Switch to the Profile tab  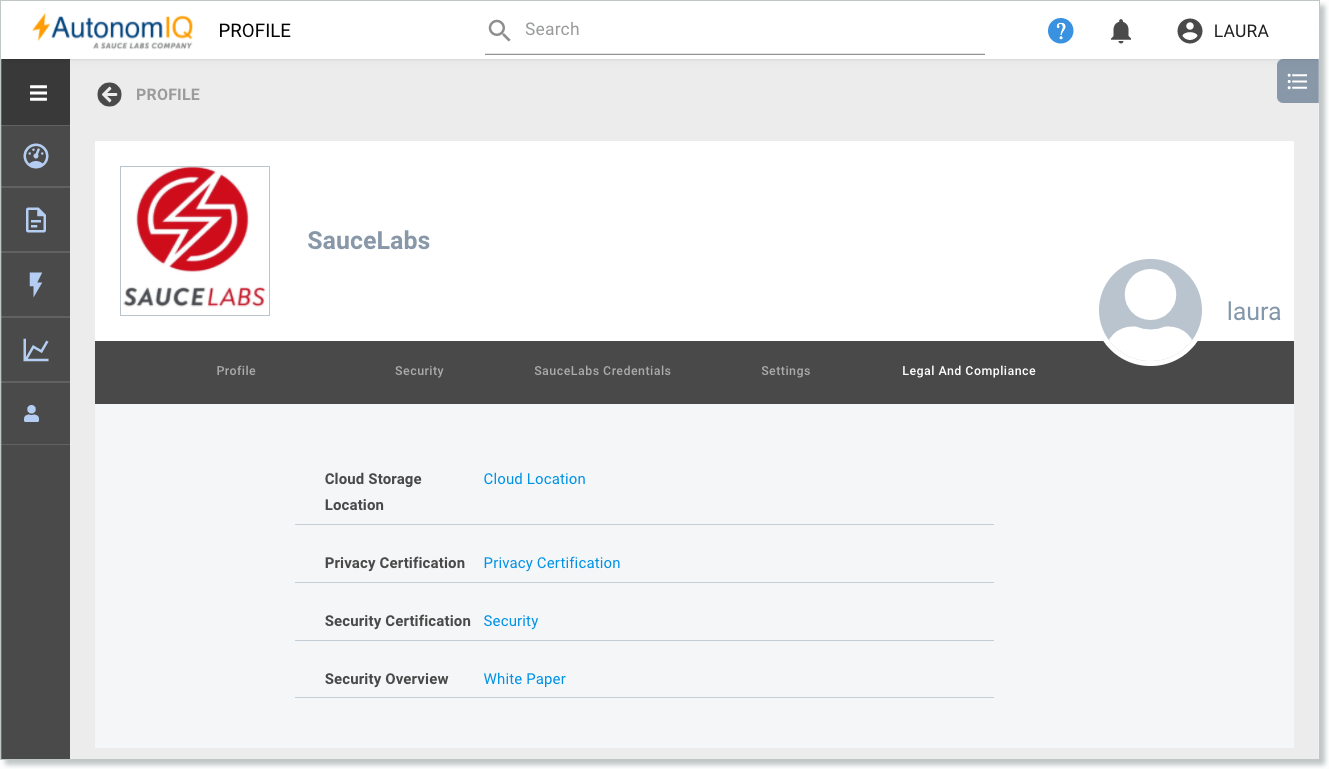(x=236, y=371)
